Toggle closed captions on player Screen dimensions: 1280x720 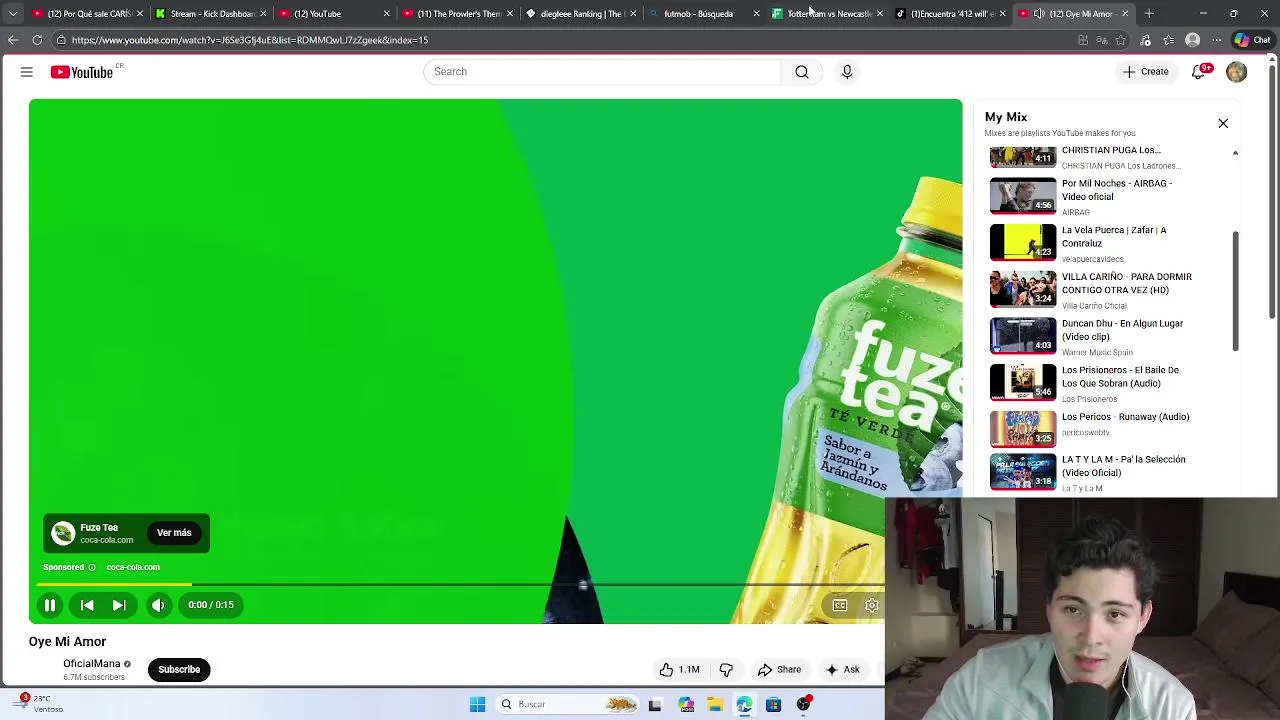pos(840,605)
